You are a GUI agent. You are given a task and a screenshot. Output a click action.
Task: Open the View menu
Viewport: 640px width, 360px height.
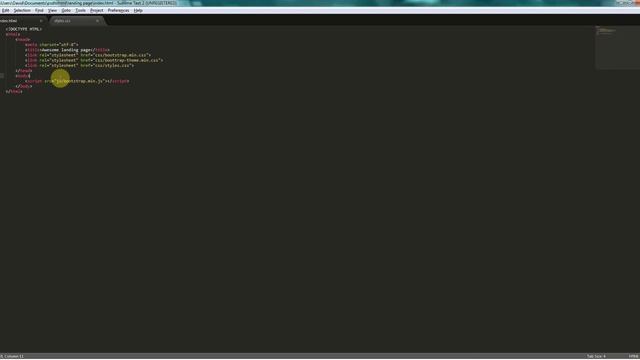tap(52, 10)
